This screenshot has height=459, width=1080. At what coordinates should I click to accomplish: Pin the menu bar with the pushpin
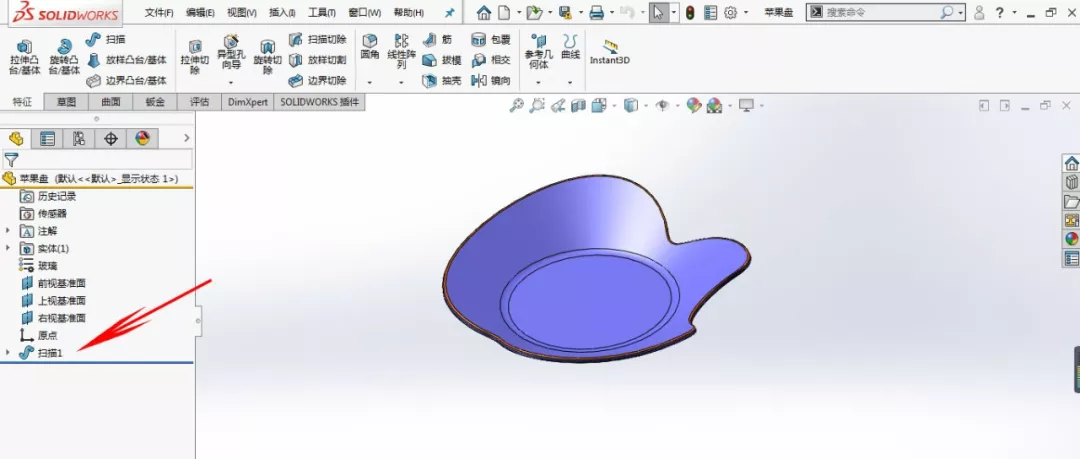[x=449, y=13]
